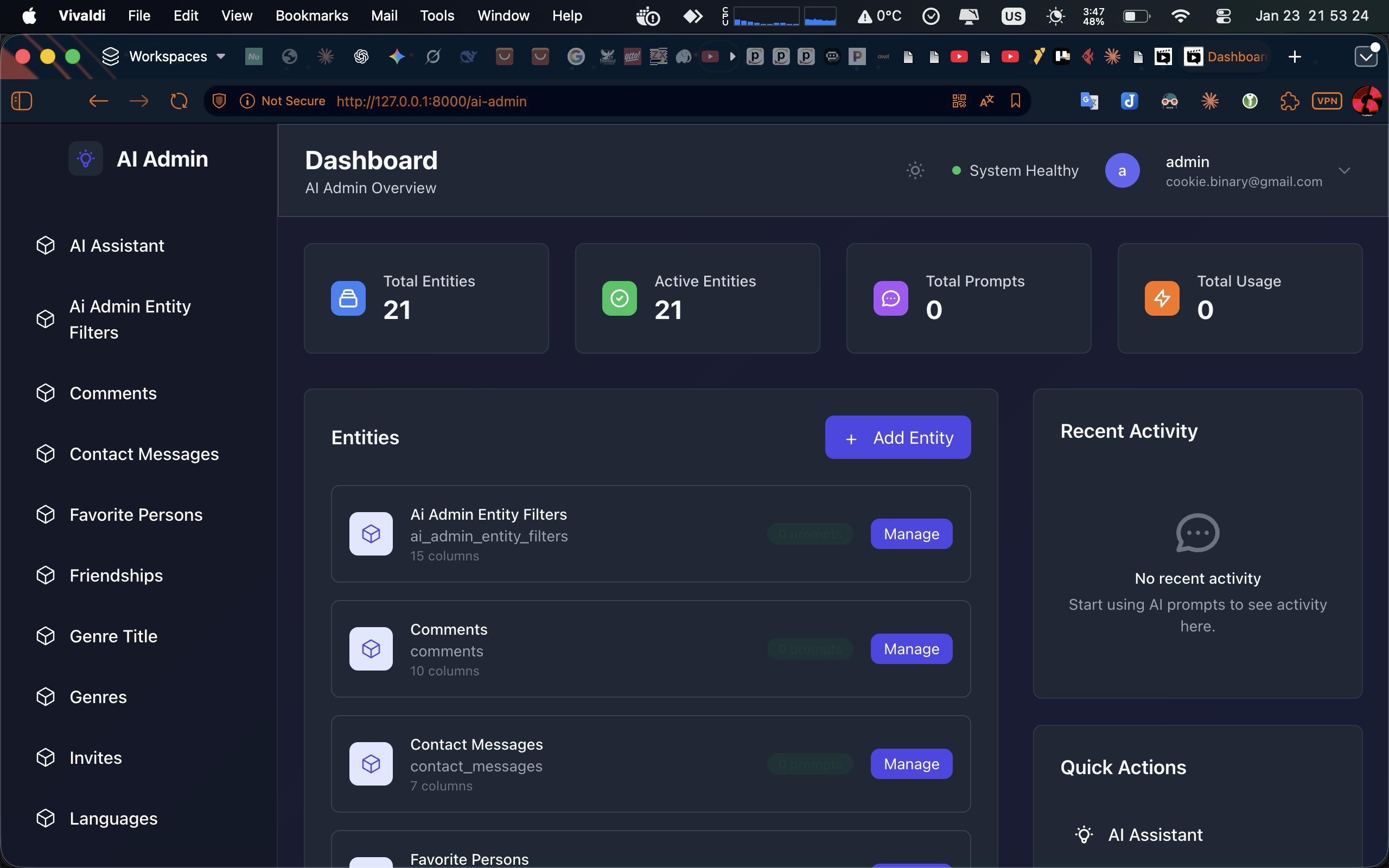Image resolution: width=1389 pixels, height=868 pixels.
Task: Click the Total Usage lightning icon
Action: pos(1162,298)
